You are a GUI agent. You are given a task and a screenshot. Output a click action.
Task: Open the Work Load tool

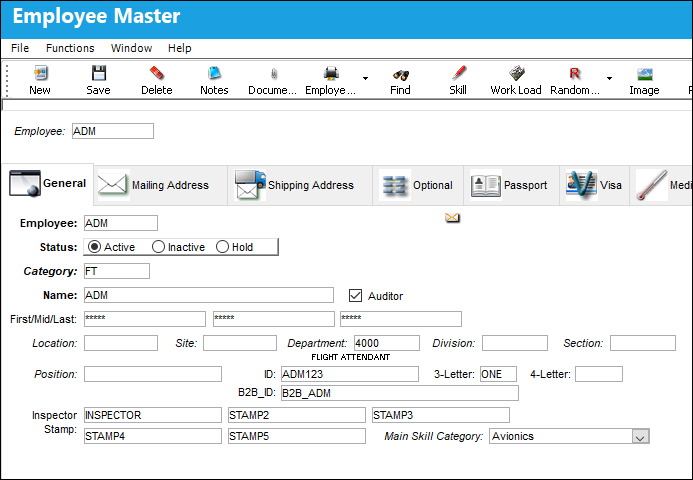coord(516,73)
